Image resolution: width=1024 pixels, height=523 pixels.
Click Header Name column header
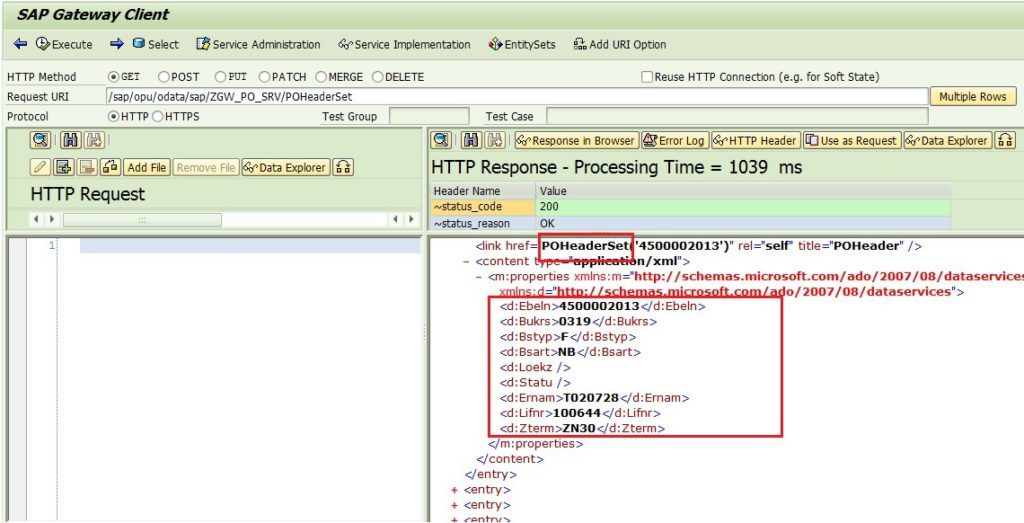pos(483,191)
